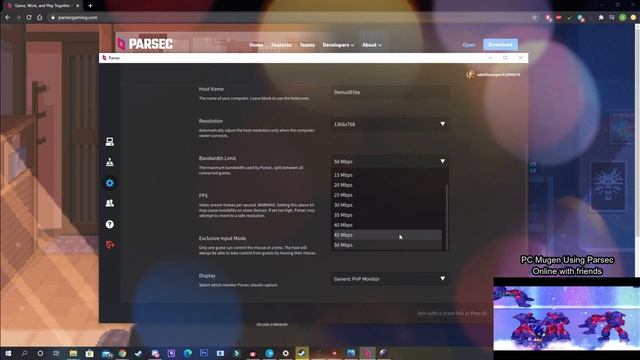The width and height of the screenshot is (640, 360).
Task: Open the Teams link on Parsec website
Action: (x=307, y=45)
